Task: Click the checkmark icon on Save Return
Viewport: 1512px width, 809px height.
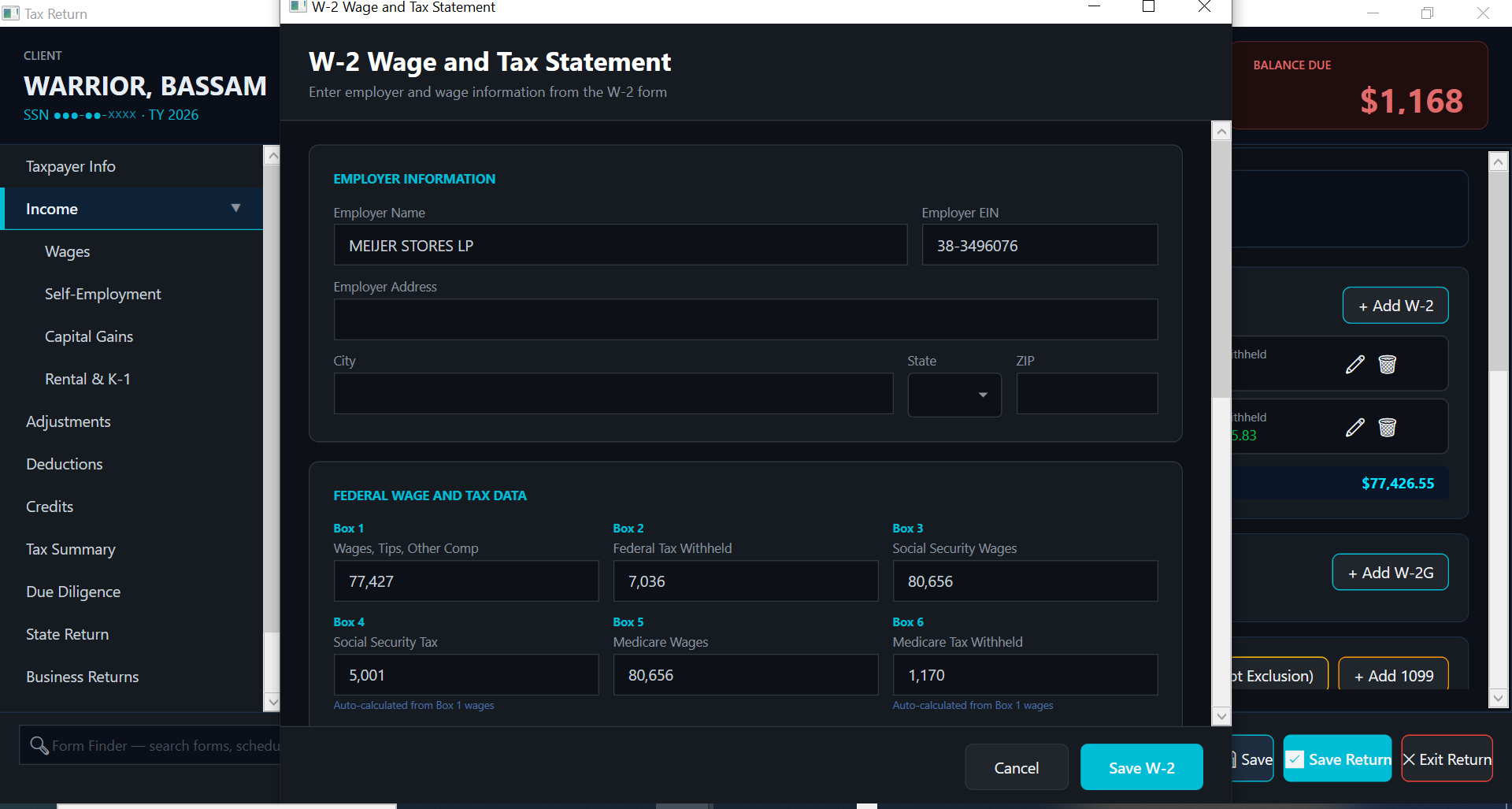Action: [1295, 759]
